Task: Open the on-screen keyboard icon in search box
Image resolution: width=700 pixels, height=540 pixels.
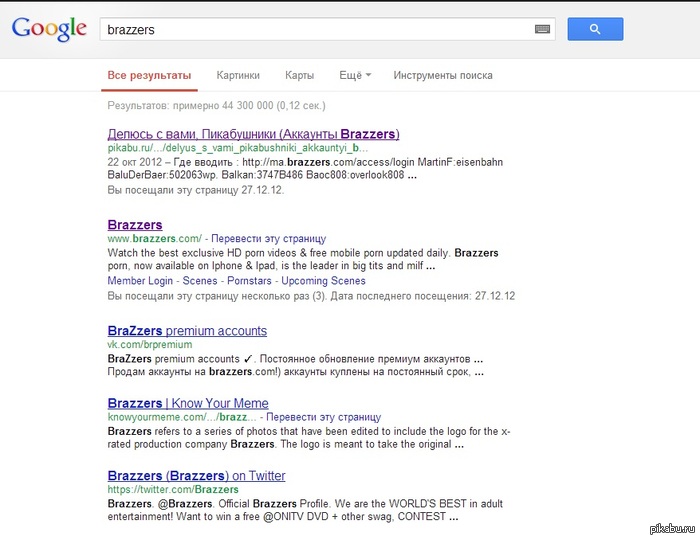Action: pyautogui.click(x=542, y=29)
